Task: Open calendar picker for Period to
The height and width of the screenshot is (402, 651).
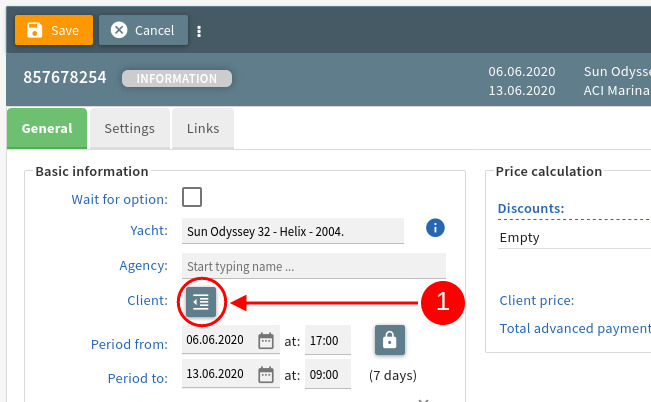Action: pyautogui.click(x=266, y=375)
